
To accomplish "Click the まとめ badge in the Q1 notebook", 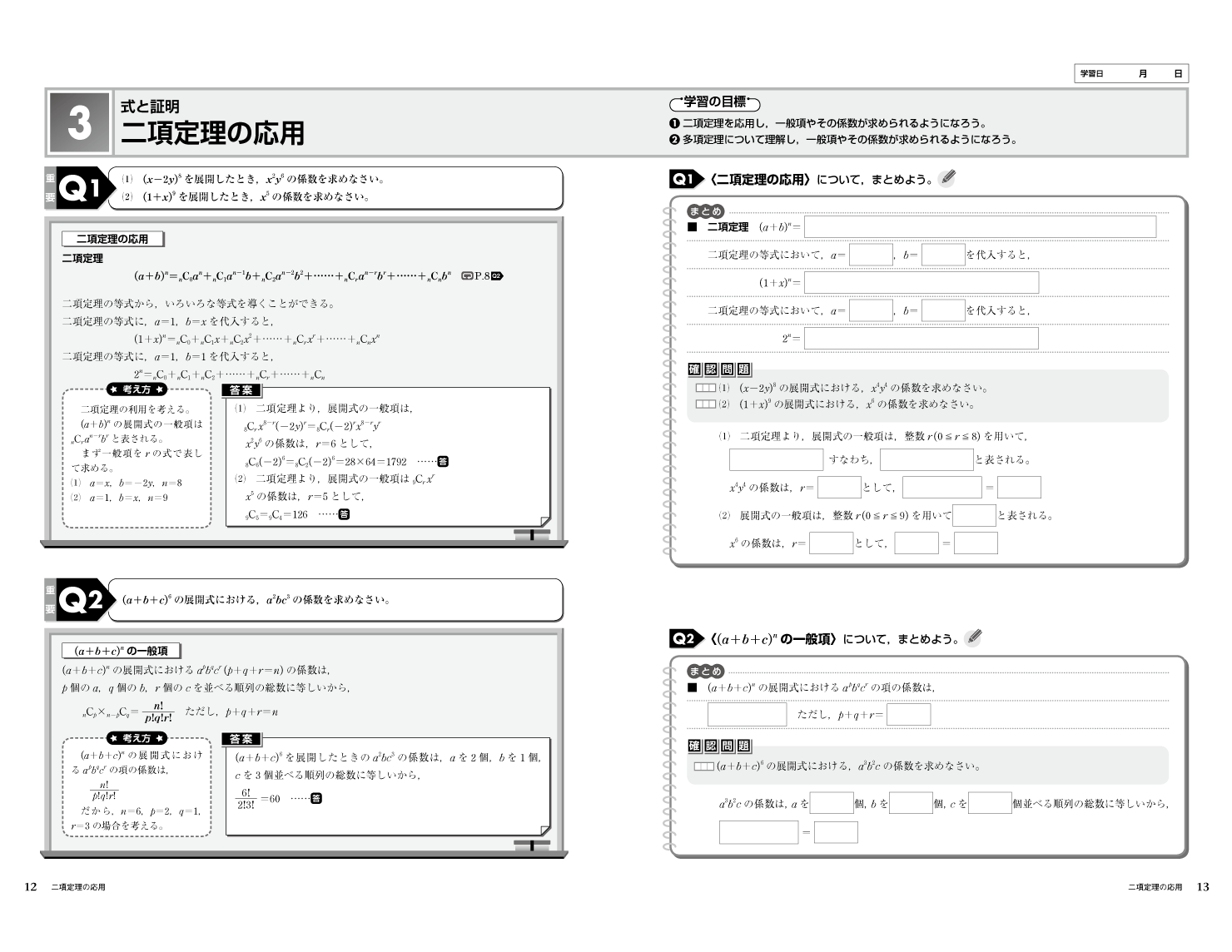I will click(x=705, y=211).
